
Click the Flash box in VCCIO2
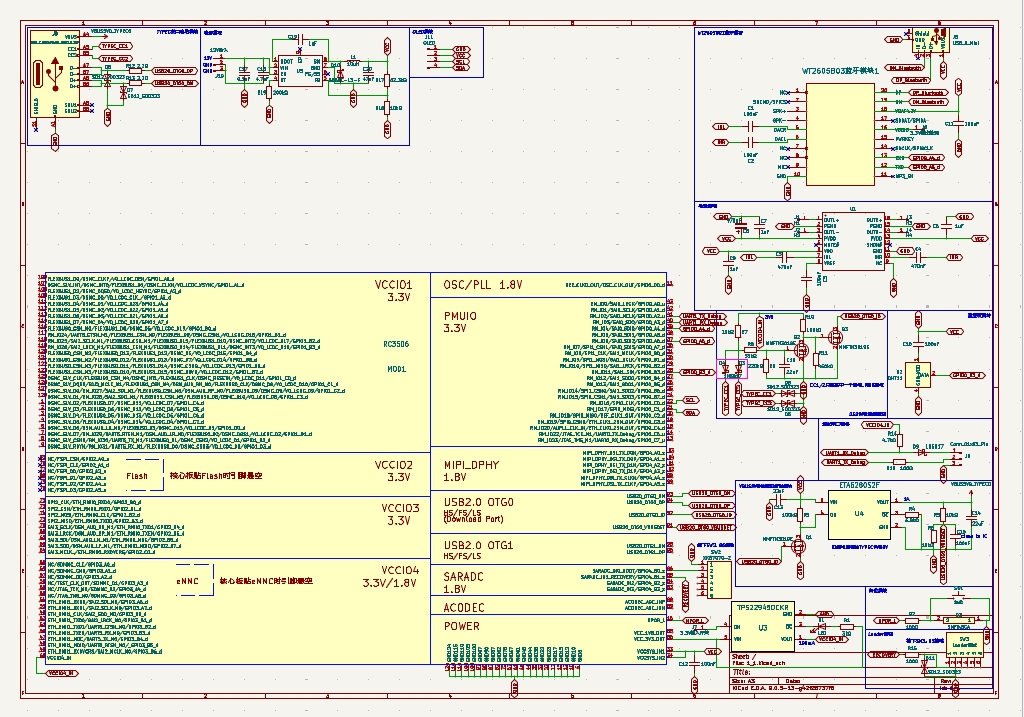pyautogui.click(x=136, y=476)
